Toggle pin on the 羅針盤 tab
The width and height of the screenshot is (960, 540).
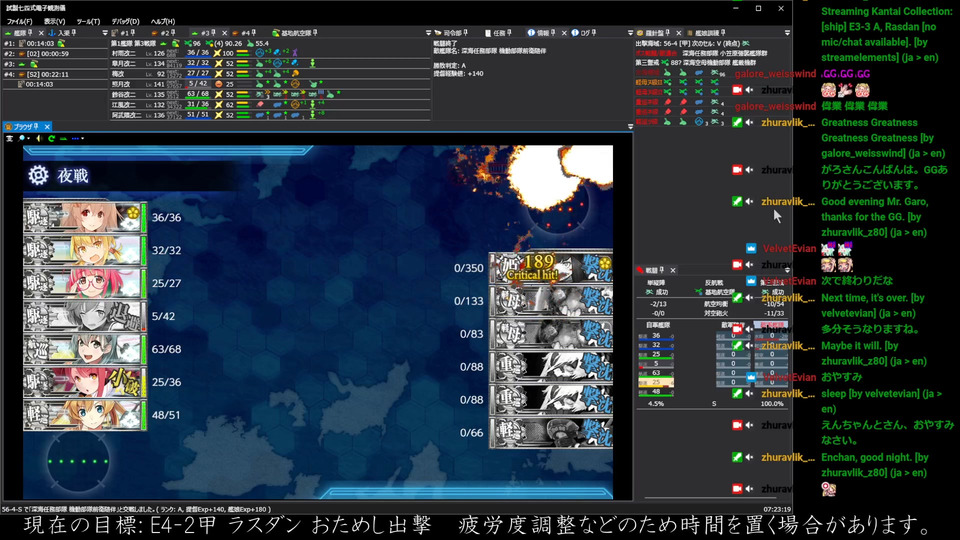tap(667, 33)
